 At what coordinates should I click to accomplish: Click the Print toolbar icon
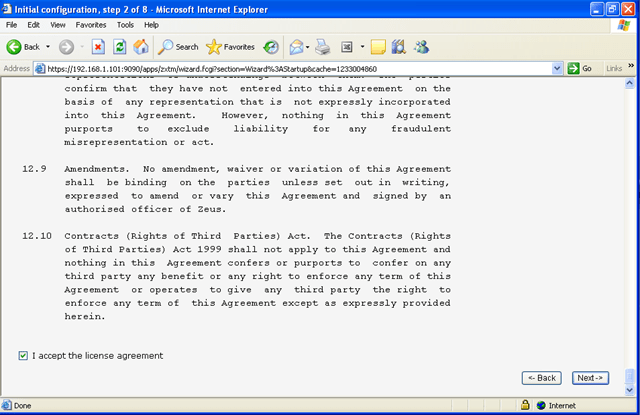[x=322, y=46]
